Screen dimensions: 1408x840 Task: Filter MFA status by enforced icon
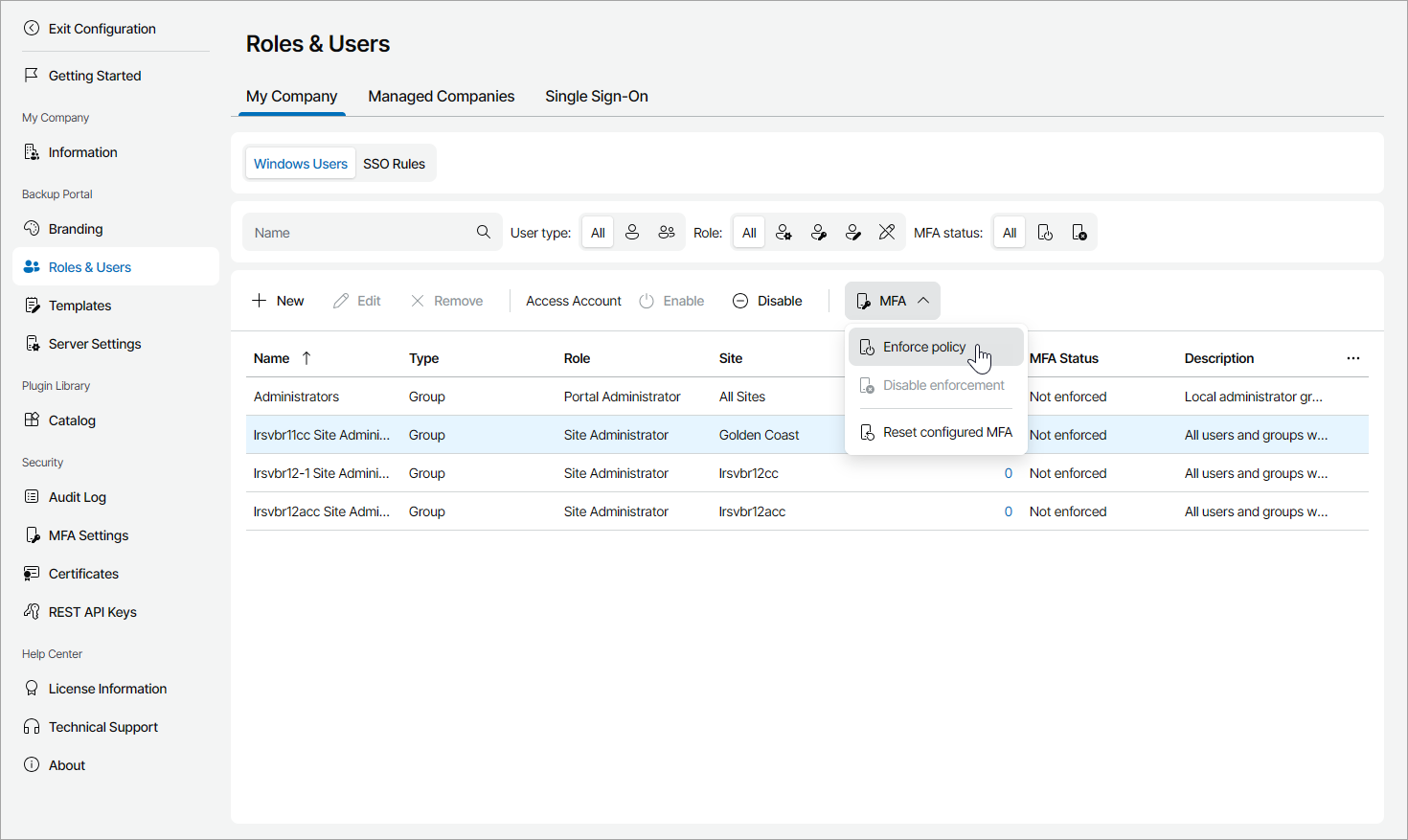(1045, 233)
